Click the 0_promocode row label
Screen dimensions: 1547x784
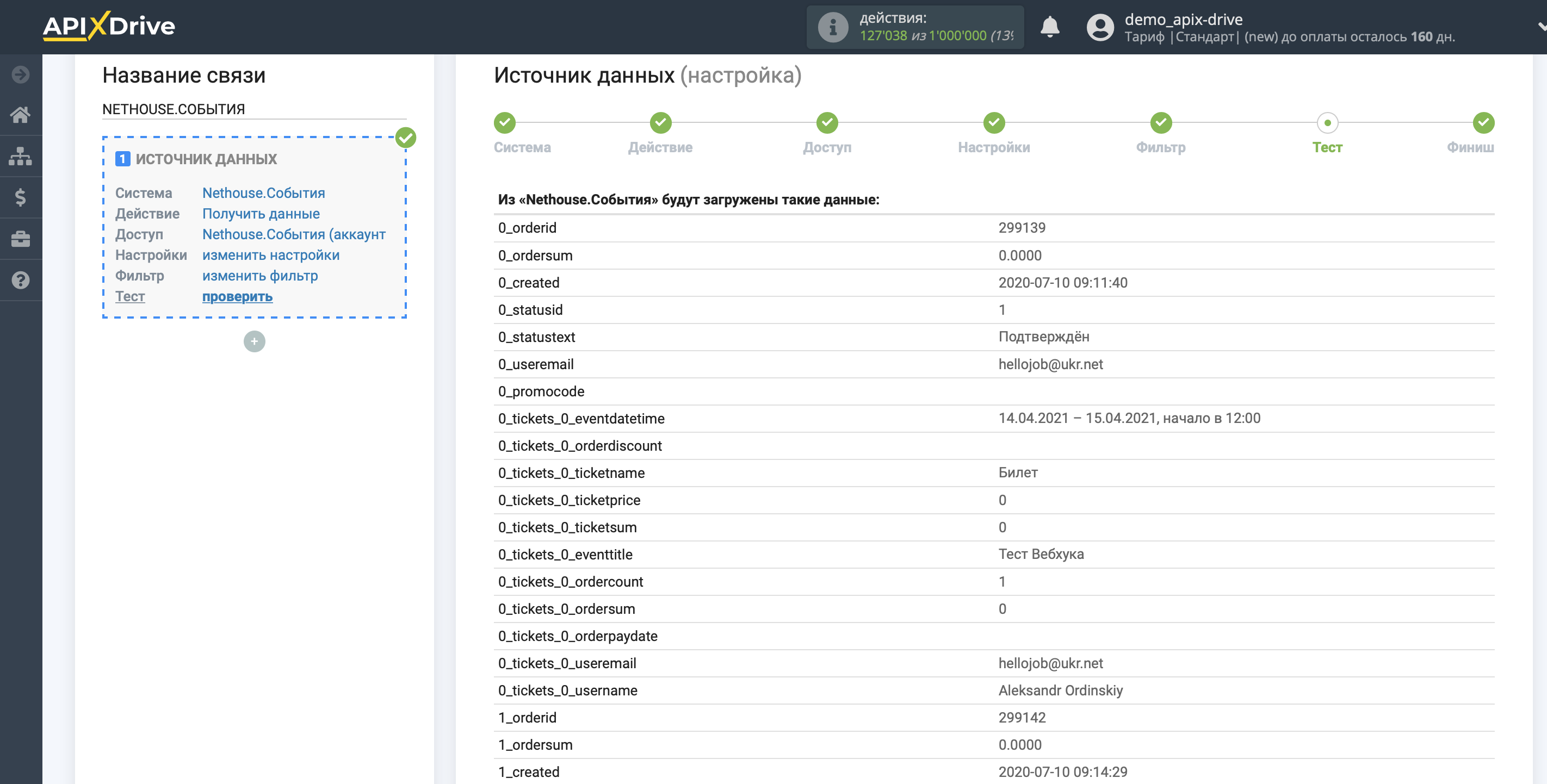point(541,392)
